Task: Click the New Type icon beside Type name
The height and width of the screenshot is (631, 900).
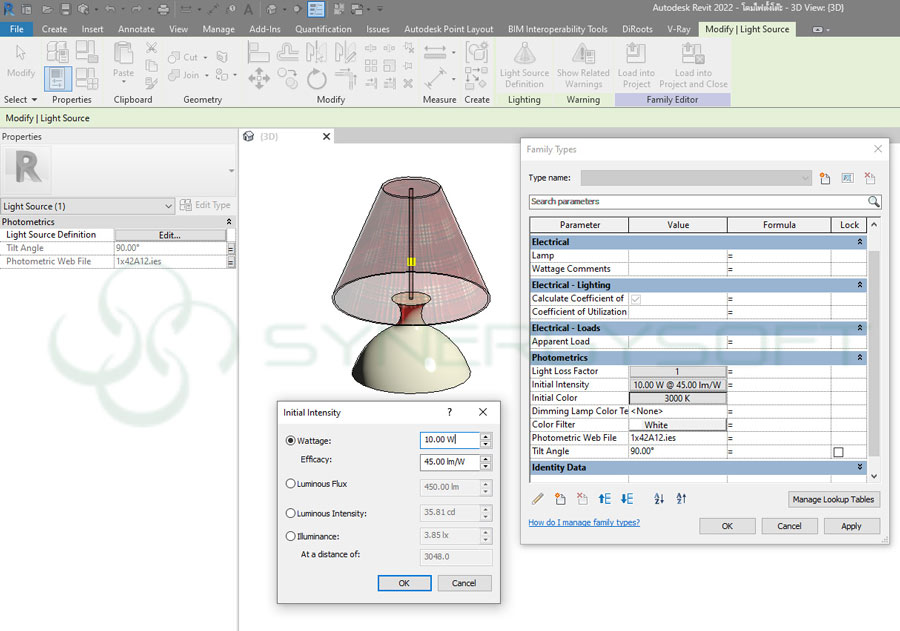Action: tap(825, 178)
